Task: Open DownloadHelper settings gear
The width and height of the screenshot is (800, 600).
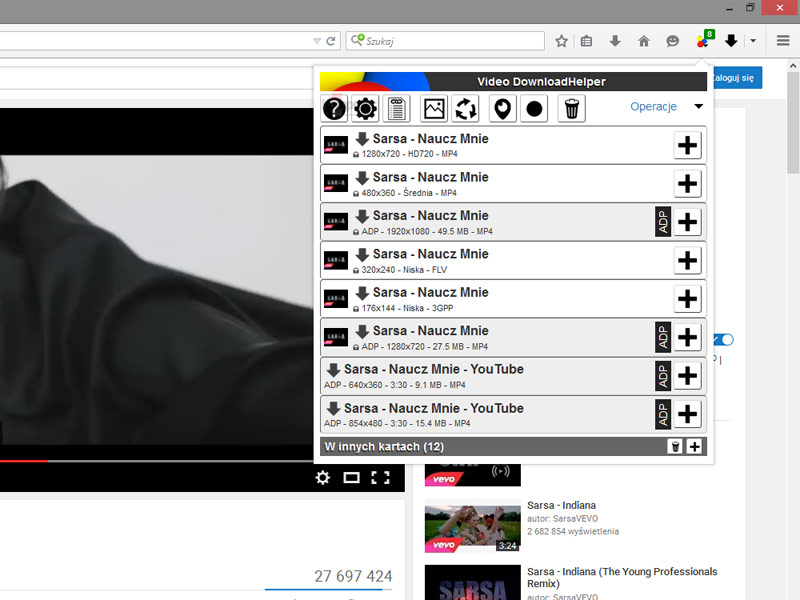Action: (365, 109)
